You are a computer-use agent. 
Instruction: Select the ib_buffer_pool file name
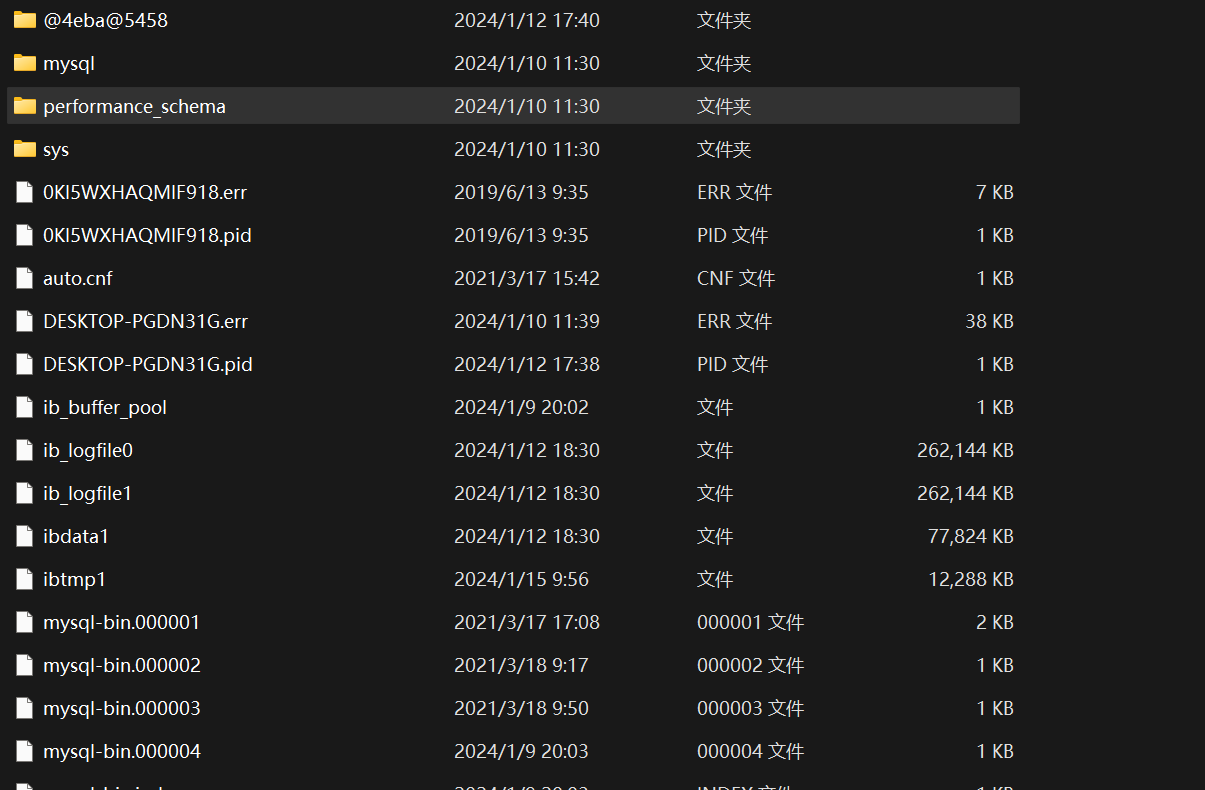click(x=105, y=408)
